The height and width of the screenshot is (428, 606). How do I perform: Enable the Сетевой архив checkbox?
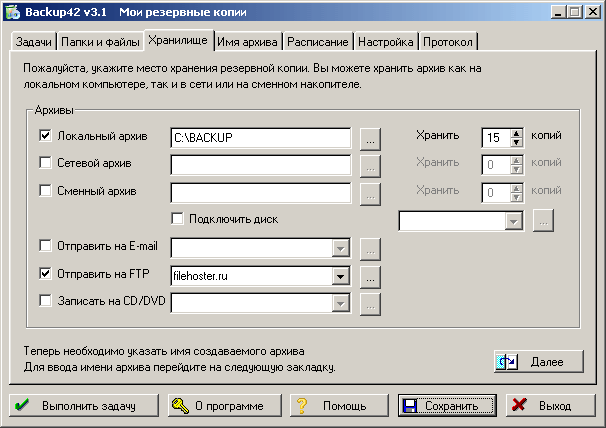tap(45, 162)
